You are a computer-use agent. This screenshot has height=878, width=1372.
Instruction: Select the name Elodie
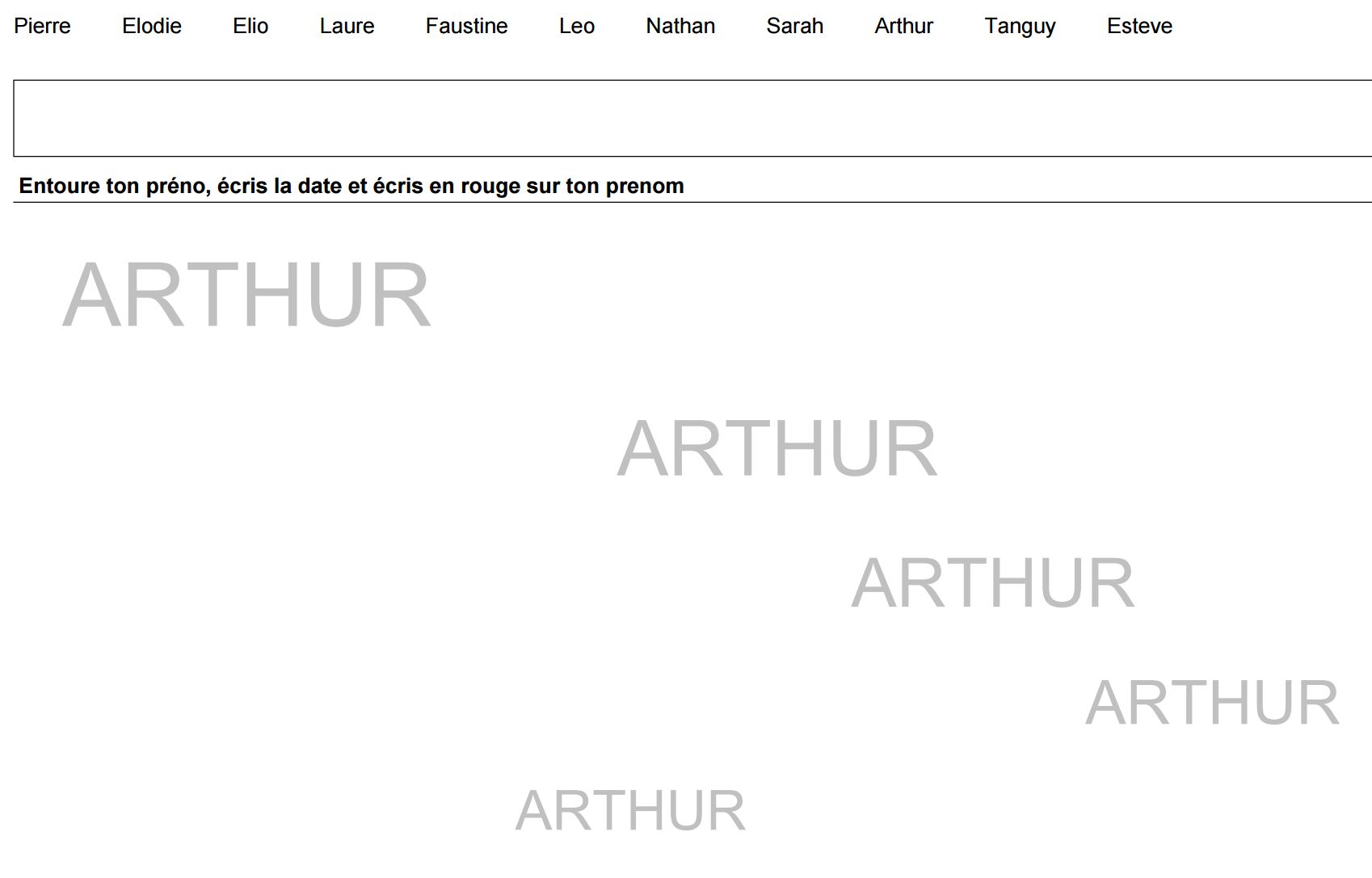click(151, 26)
